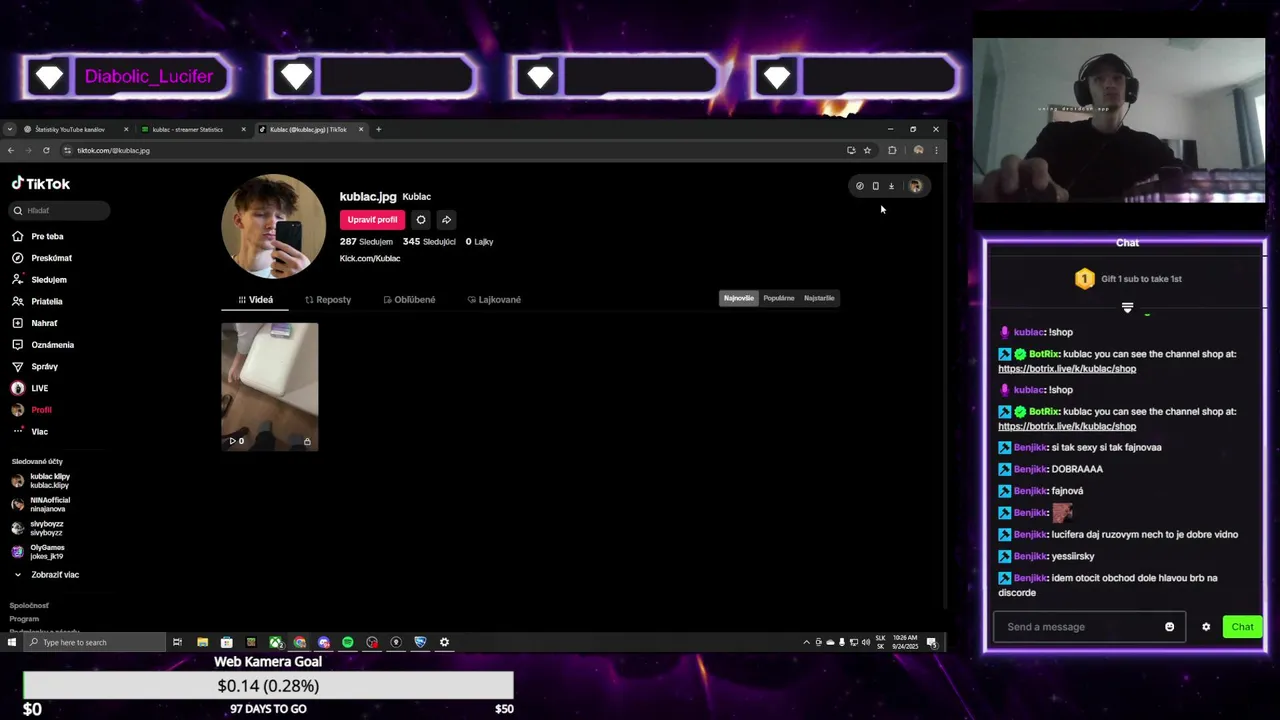The height and width of the screenshot is (720, 1280).
Task: Click the Hľadať search field
Action: click(60, 211)
